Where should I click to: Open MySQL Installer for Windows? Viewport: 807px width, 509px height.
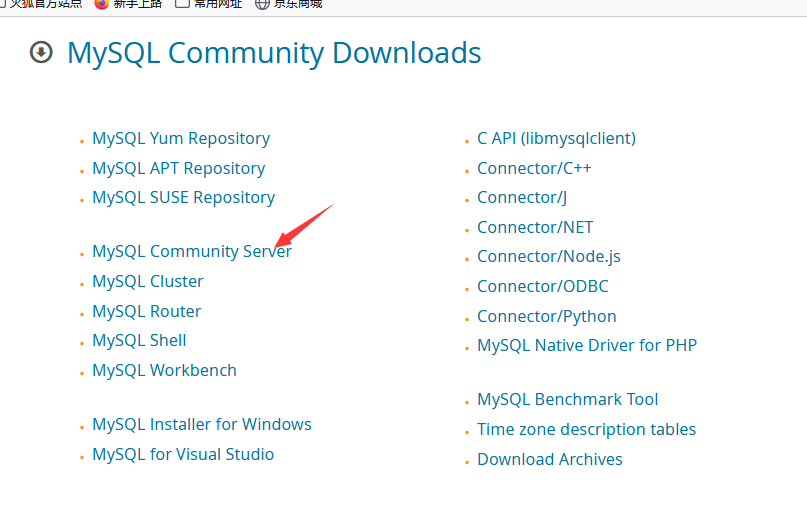(202, 425)
